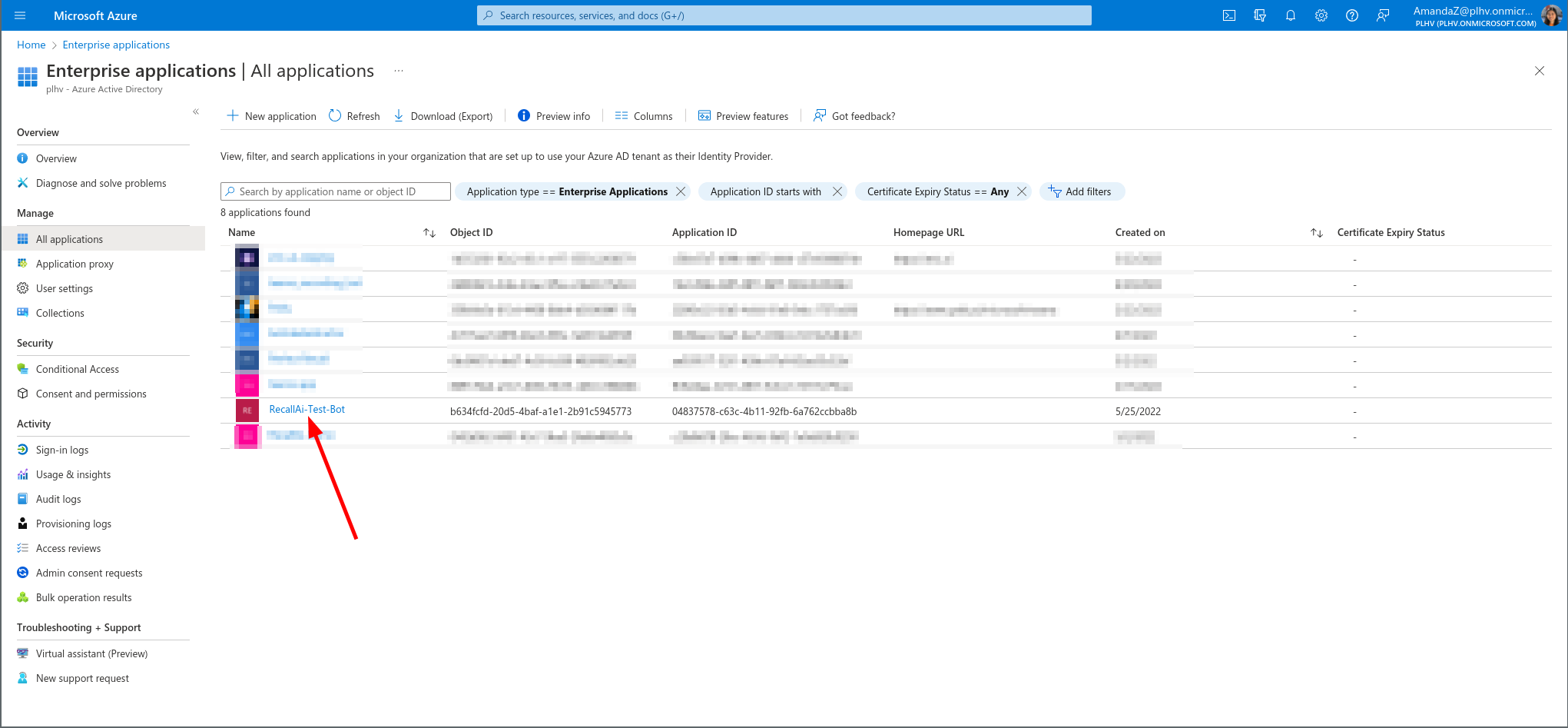Image resolution: width=1568 pixels, height=728 pixels.
Task: Open Preview features
Action: (743, 116)
